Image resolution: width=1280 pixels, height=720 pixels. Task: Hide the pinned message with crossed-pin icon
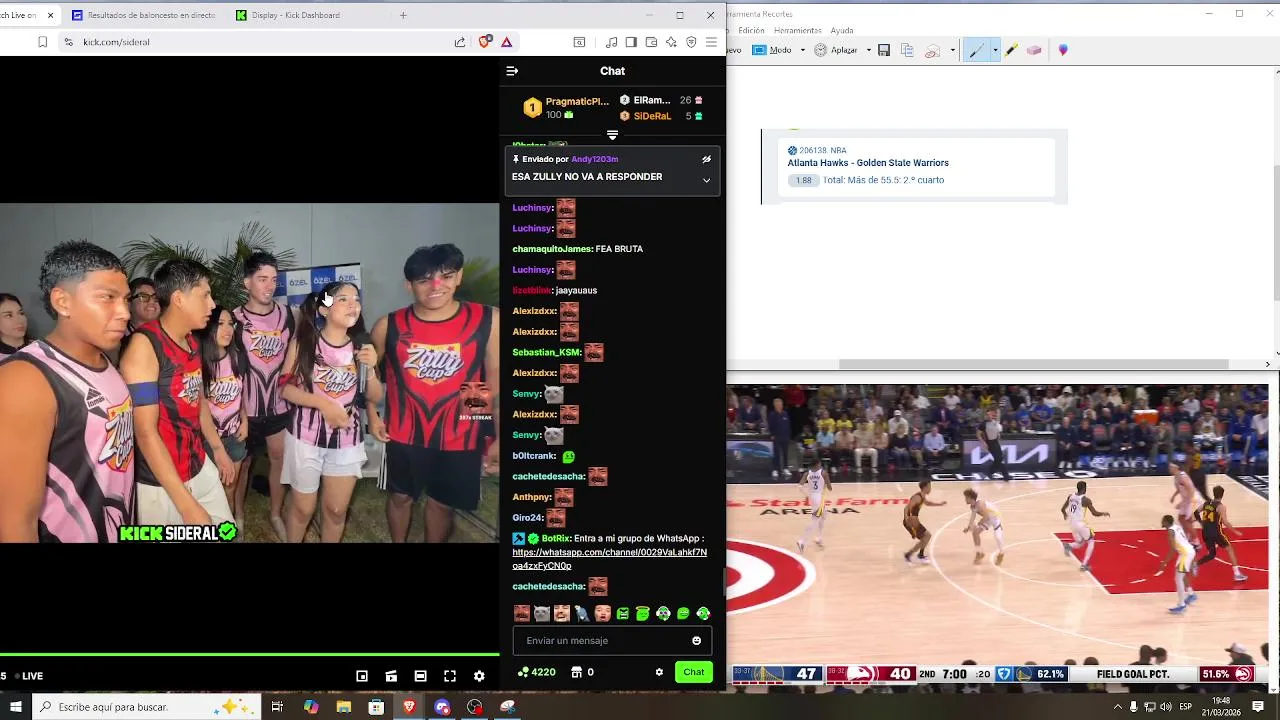pyautogui.click(x=706, y=159)
